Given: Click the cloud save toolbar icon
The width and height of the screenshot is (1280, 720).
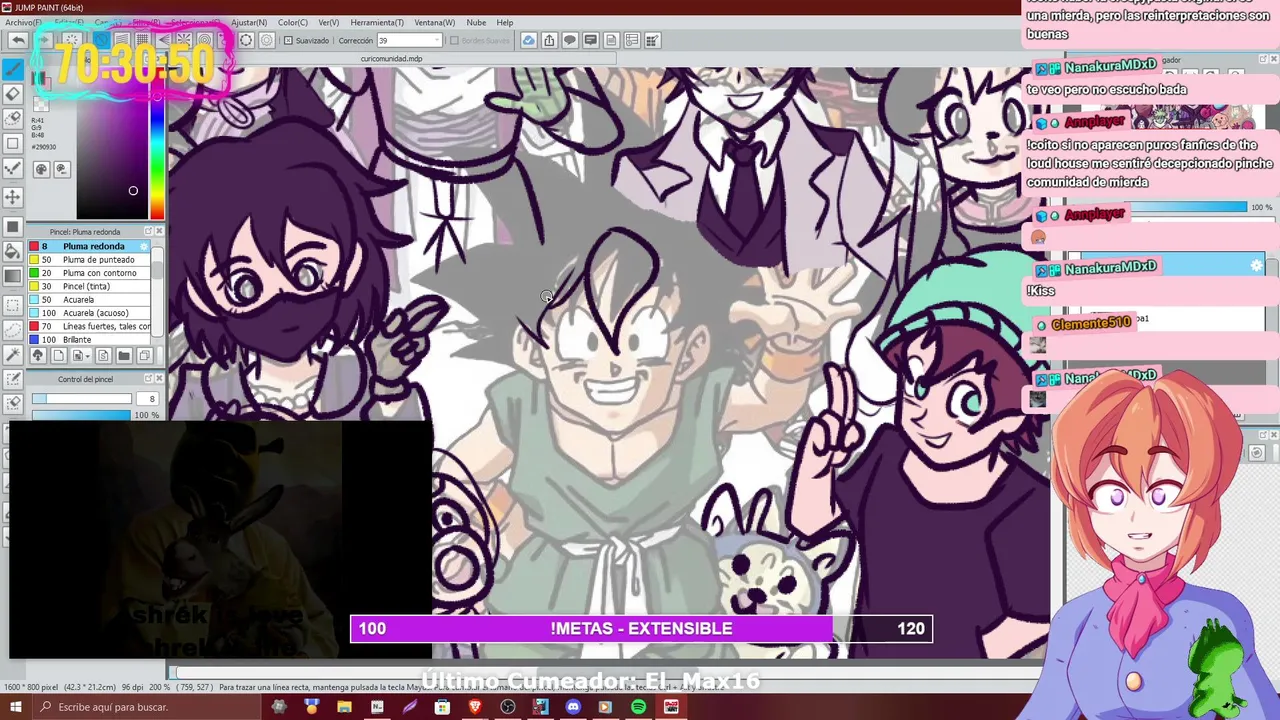Looking at the screenshot, I should tap(528, 40).
